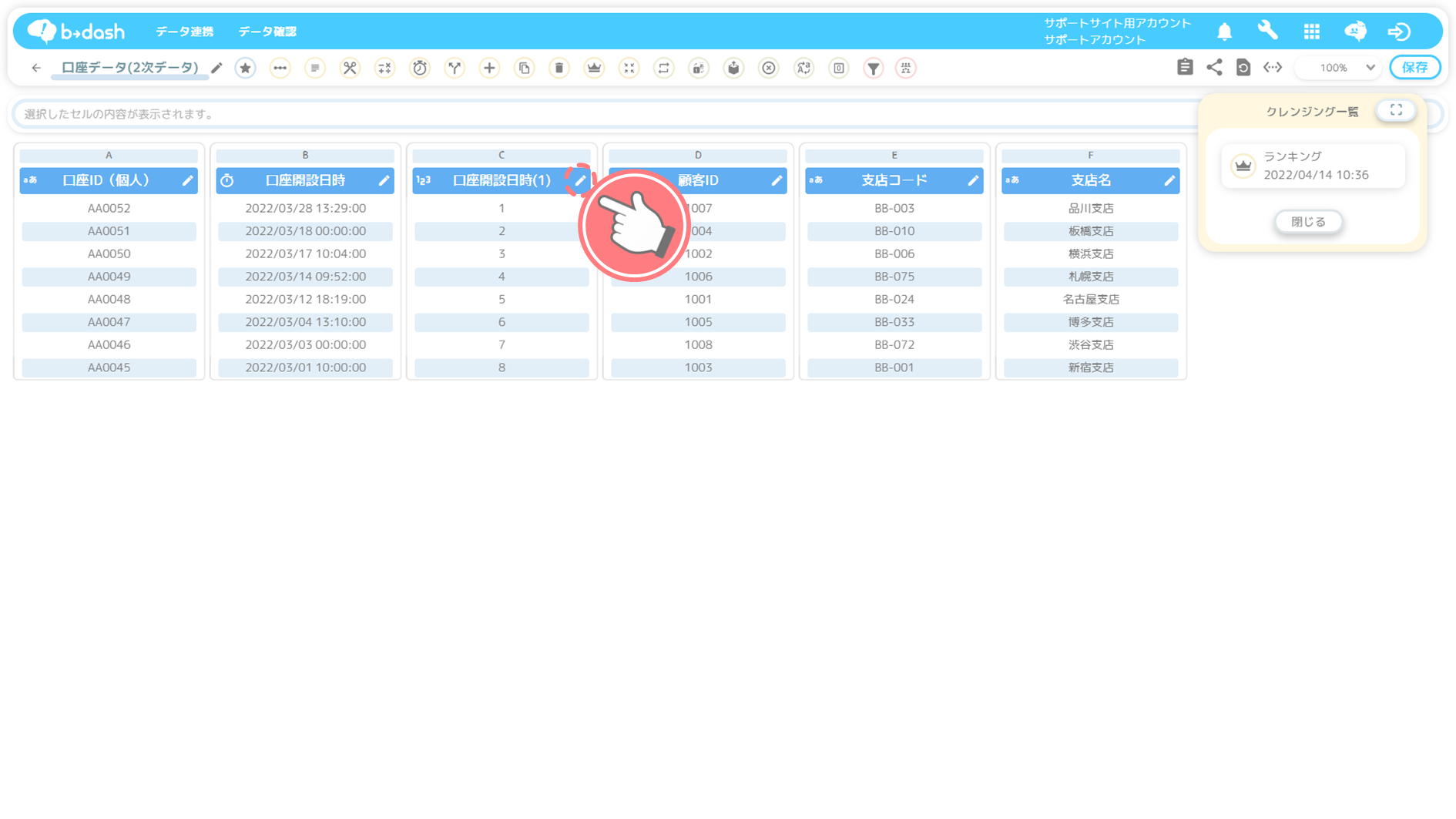
Task: Click cell BB-001
Action: tap(894, 368)
